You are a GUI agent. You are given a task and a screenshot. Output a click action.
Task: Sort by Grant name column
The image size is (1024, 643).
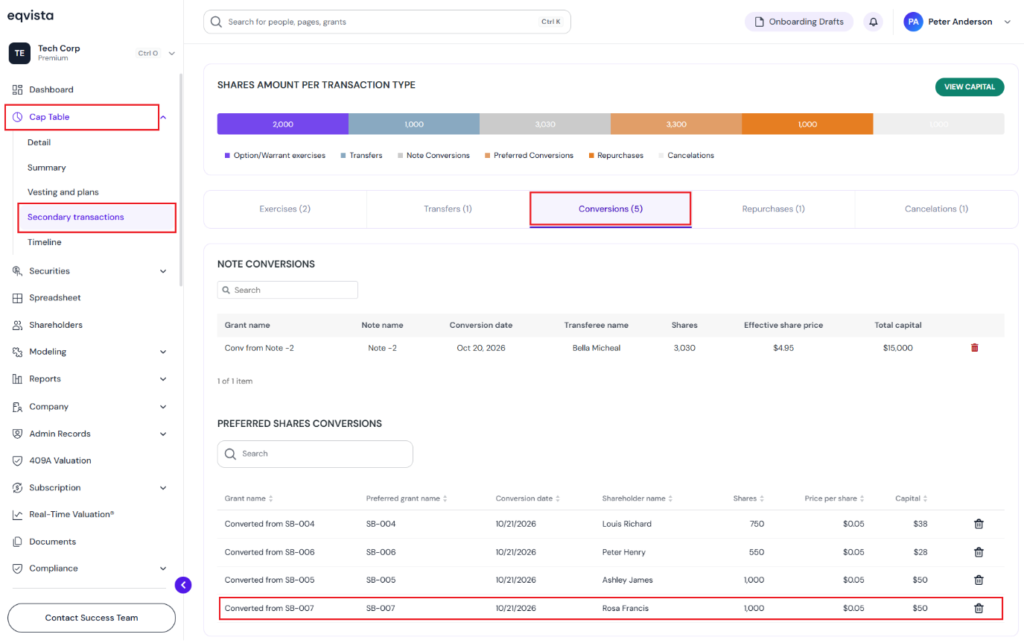[248, 499]
